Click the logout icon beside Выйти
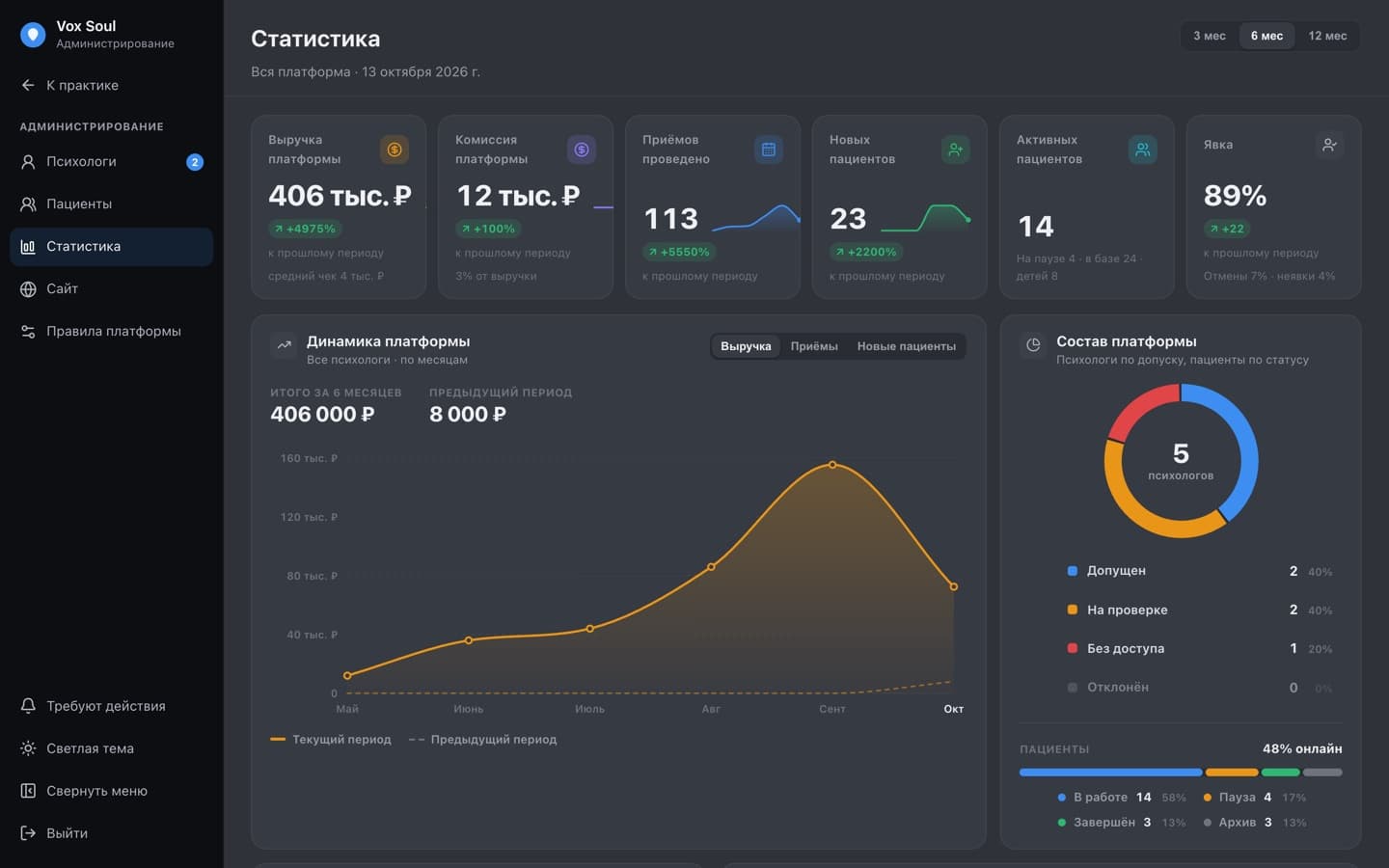The image size is (1389, 868). point(28,833)
